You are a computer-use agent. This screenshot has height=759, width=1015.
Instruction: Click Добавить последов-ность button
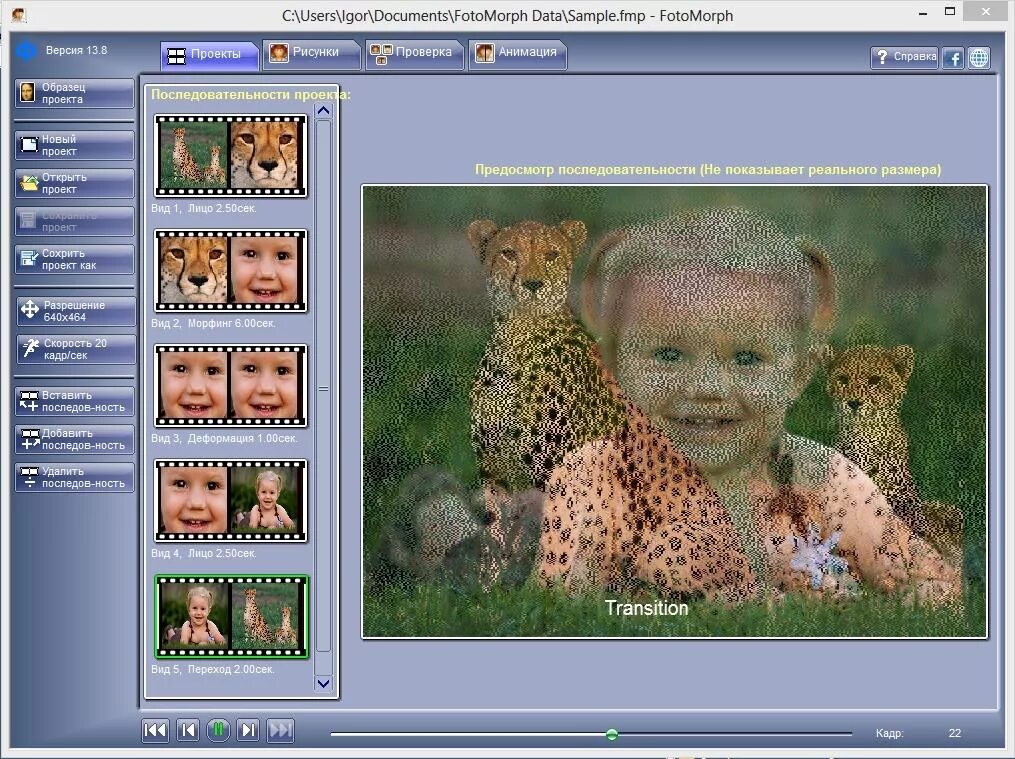[x=74, y=439]
